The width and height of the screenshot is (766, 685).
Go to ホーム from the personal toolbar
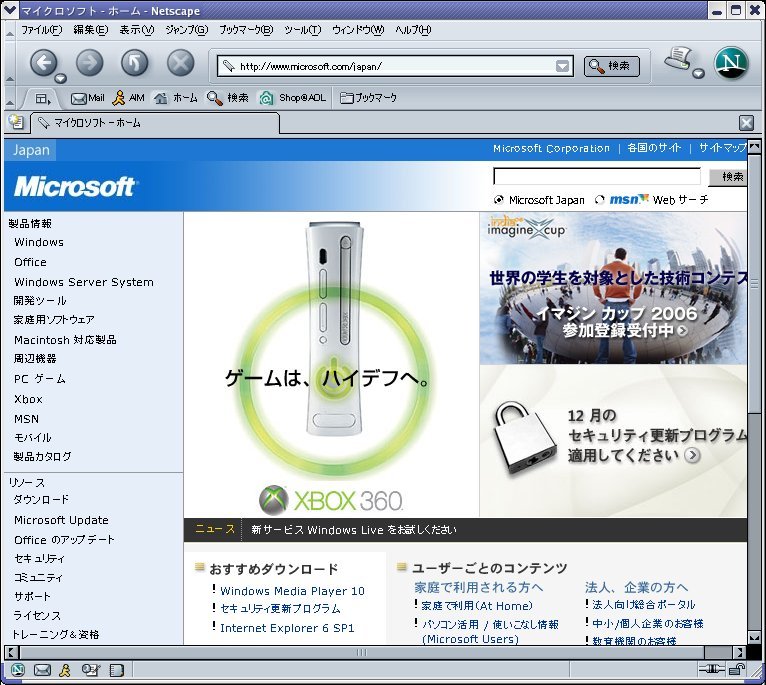175,98
